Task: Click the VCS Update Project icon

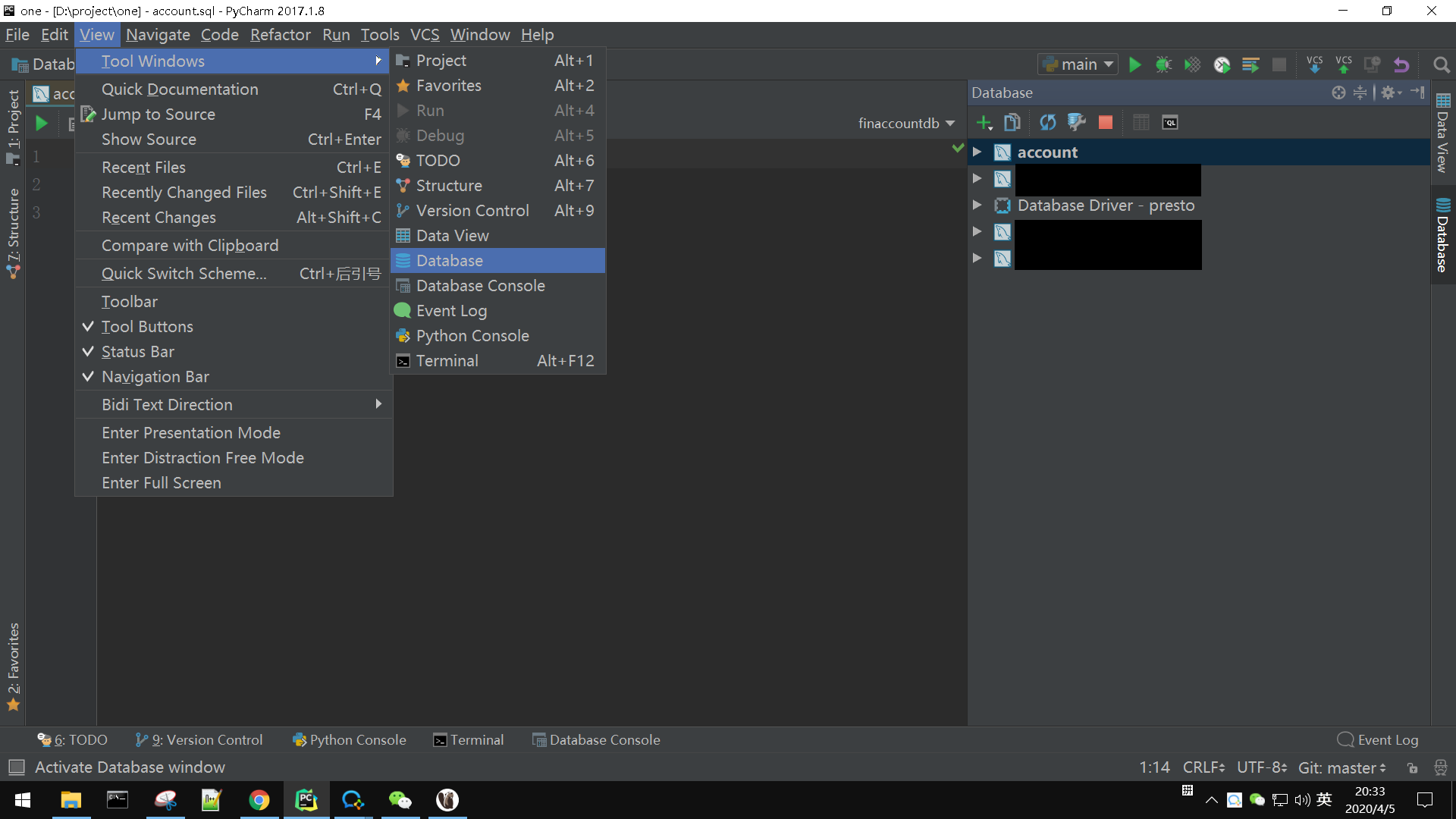Action: click(x=1314, y=64)
